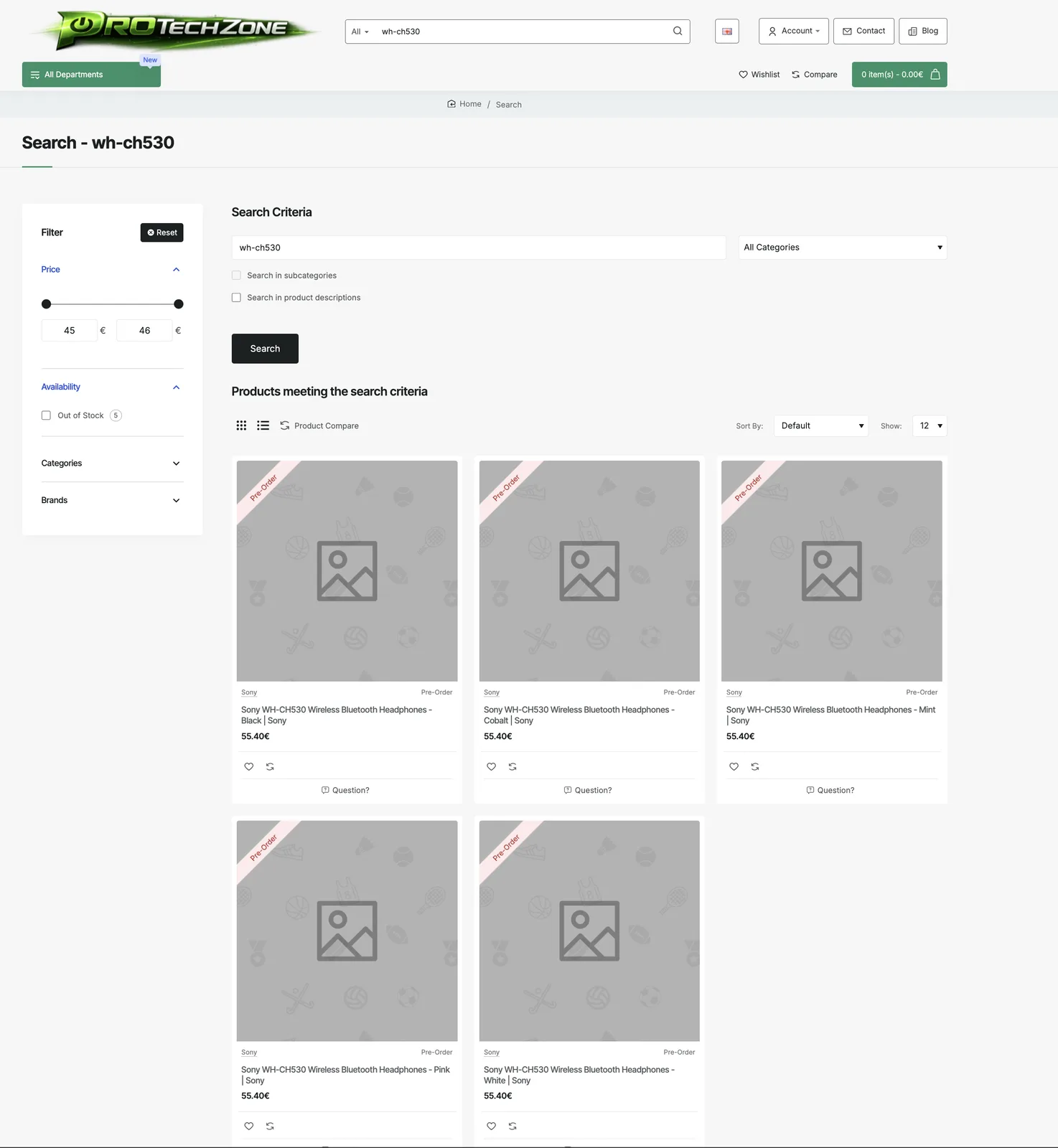The height and width of the screenshot is (1148, 1058).
Task: Click the maximum price input field
Action: click(x=144, y=331)
